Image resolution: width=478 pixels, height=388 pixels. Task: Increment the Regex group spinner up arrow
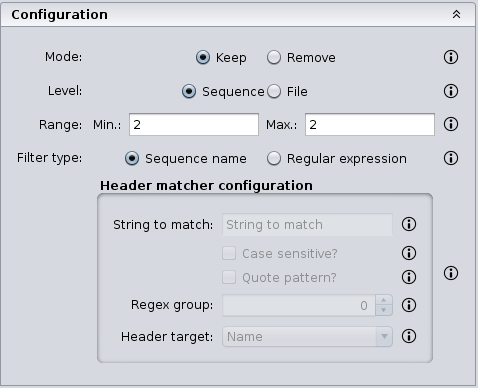[x=384, y=300]
